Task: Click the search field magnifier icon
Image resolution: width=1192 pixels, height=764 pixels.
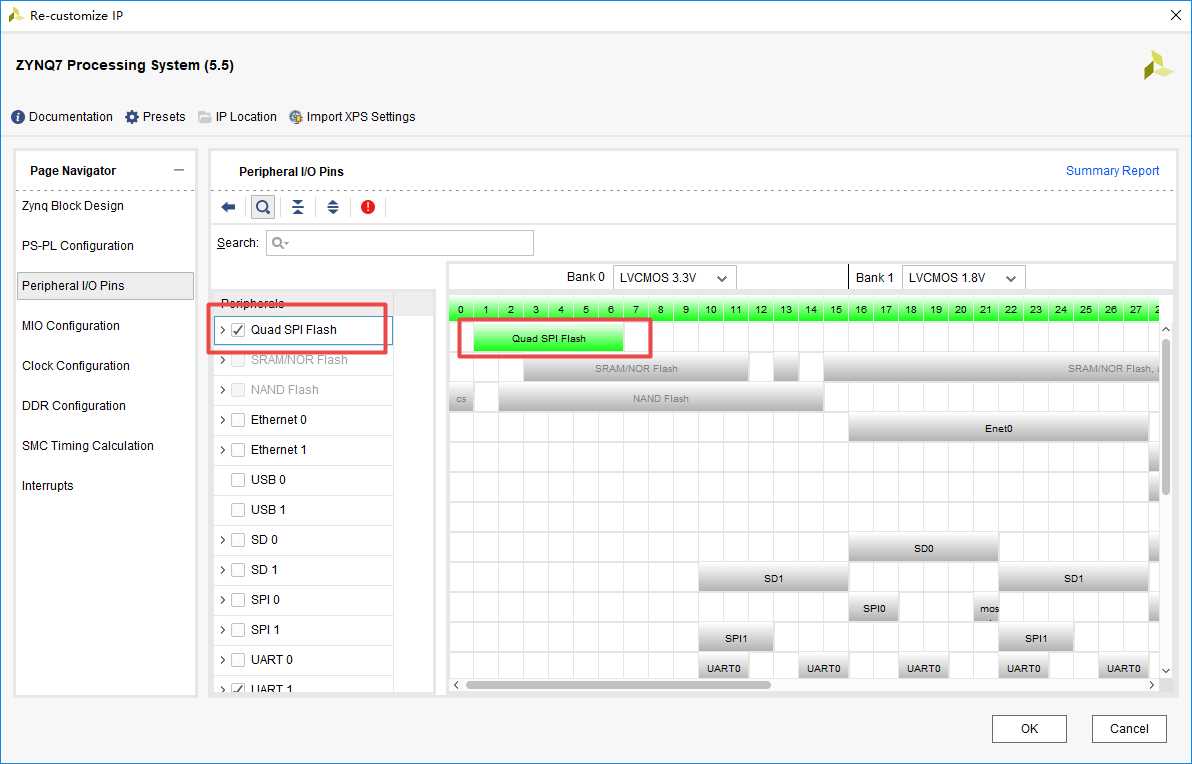Action: [x=280, y=243]
